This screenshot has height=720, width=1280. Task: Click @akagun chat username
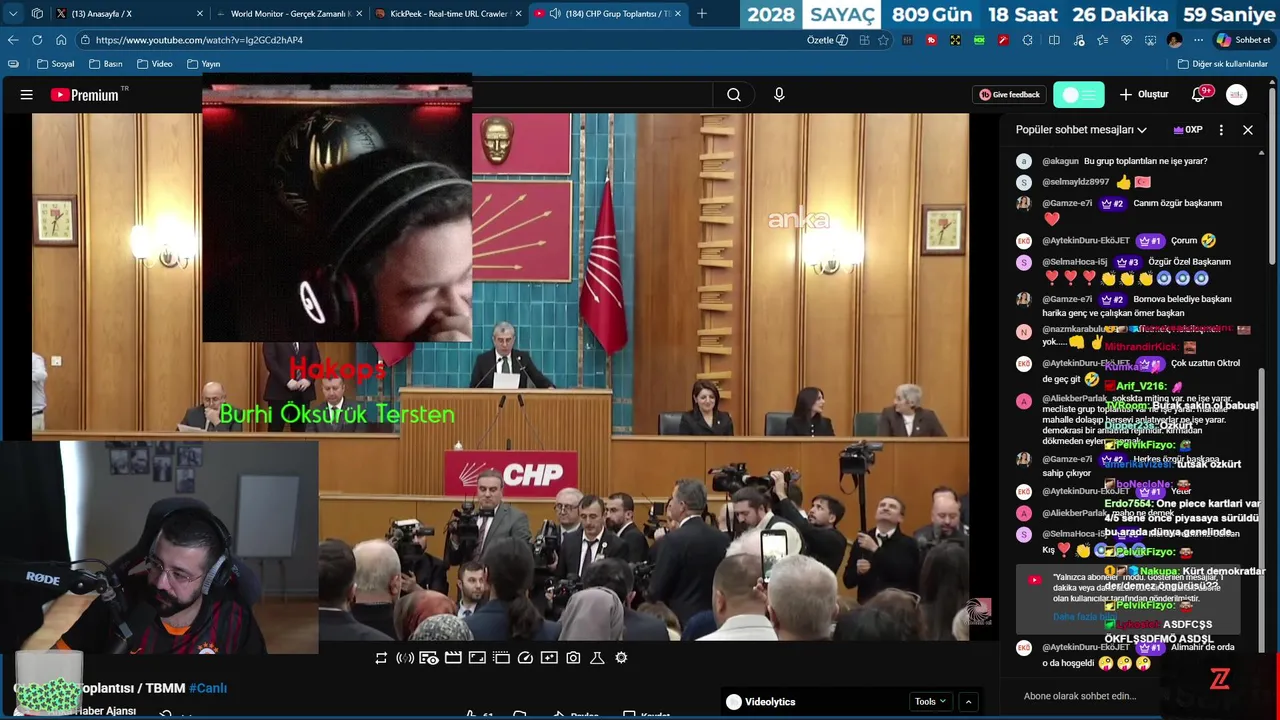(x=1060, y=161)
